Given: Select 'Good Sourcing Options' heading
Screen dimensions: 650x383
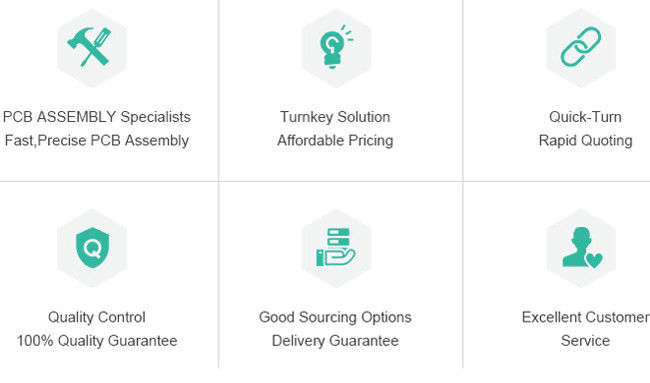Looking at the screenshot, I should point(335,317).
